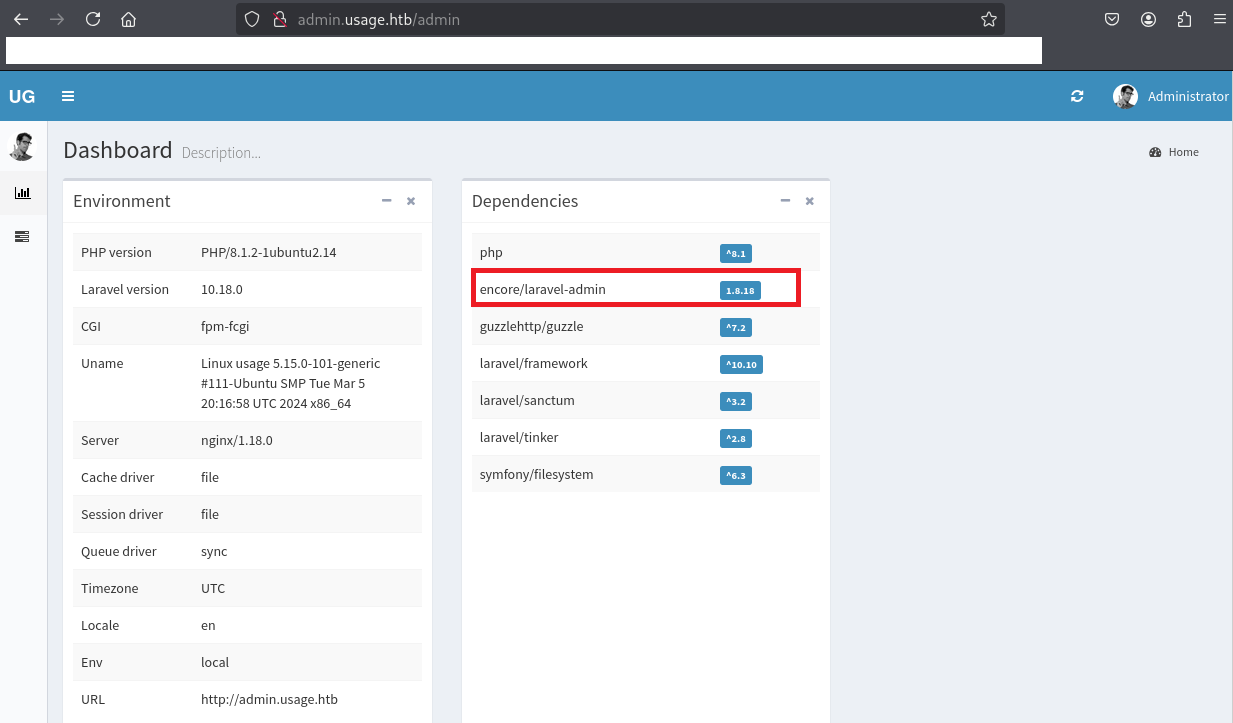
Task: Go to the browser home page
Action: click(128, 19)
